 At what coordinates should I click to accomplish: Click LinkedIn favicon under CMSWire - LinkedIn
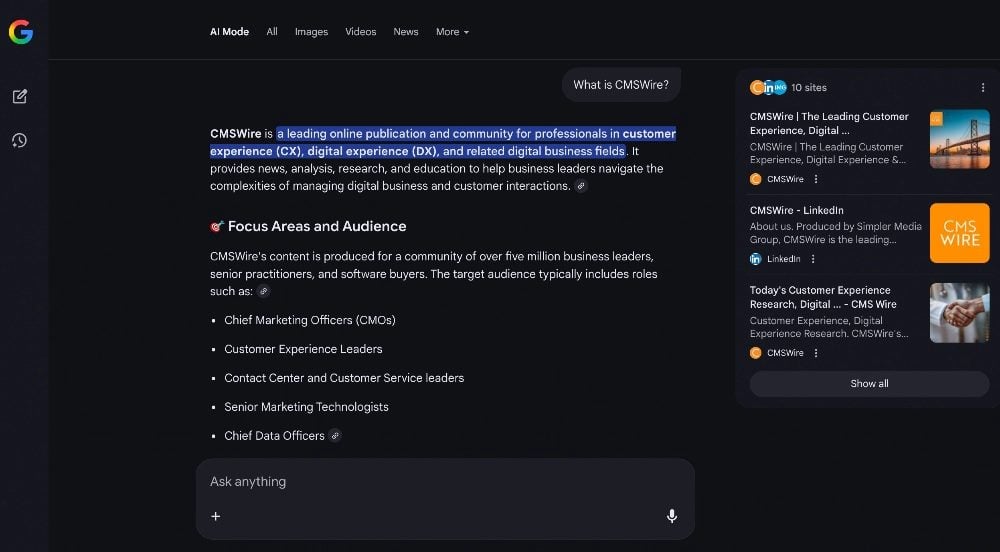[756, 259]
